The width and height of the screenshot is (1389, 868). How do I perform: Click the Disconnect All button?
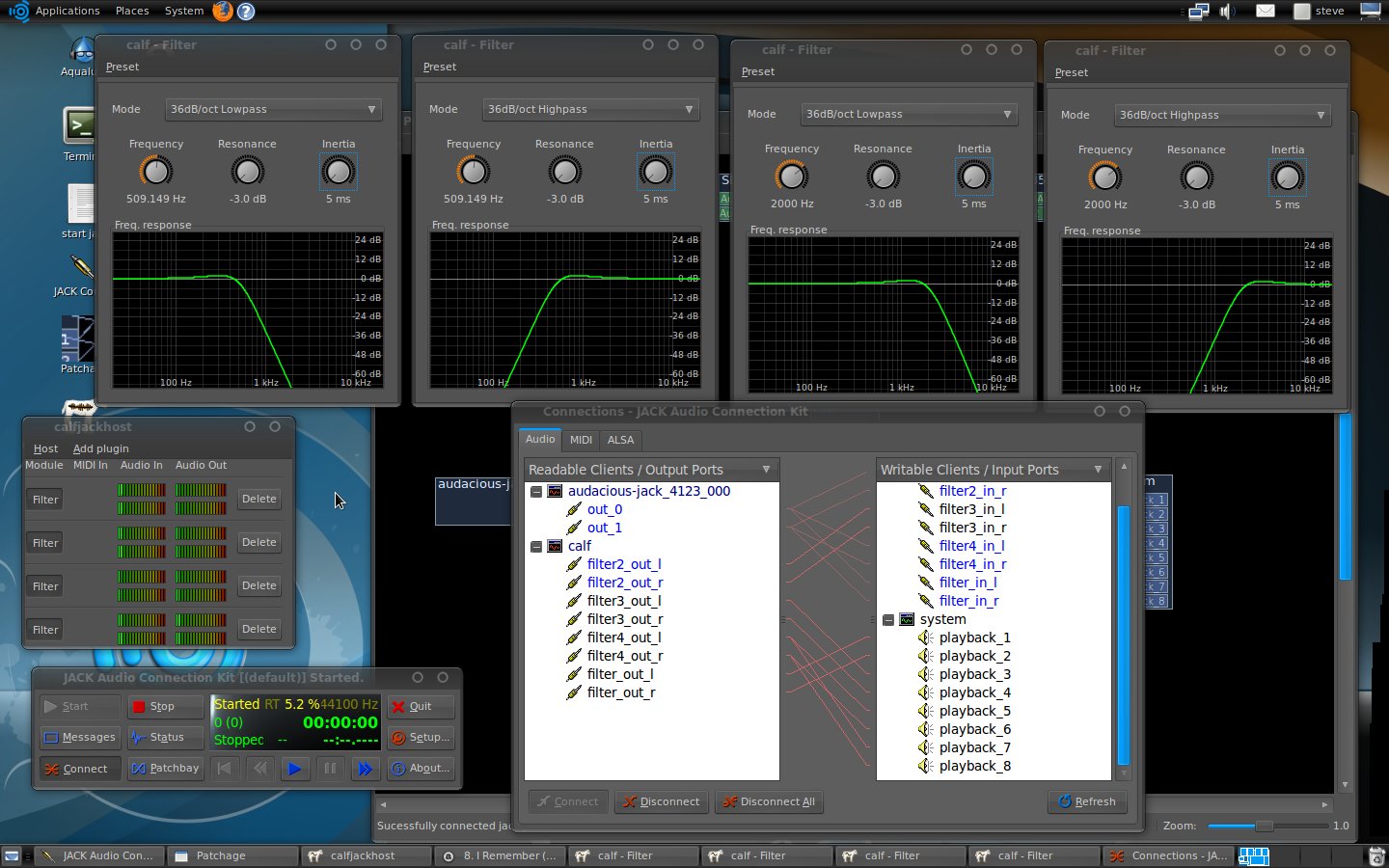point(769,801)
